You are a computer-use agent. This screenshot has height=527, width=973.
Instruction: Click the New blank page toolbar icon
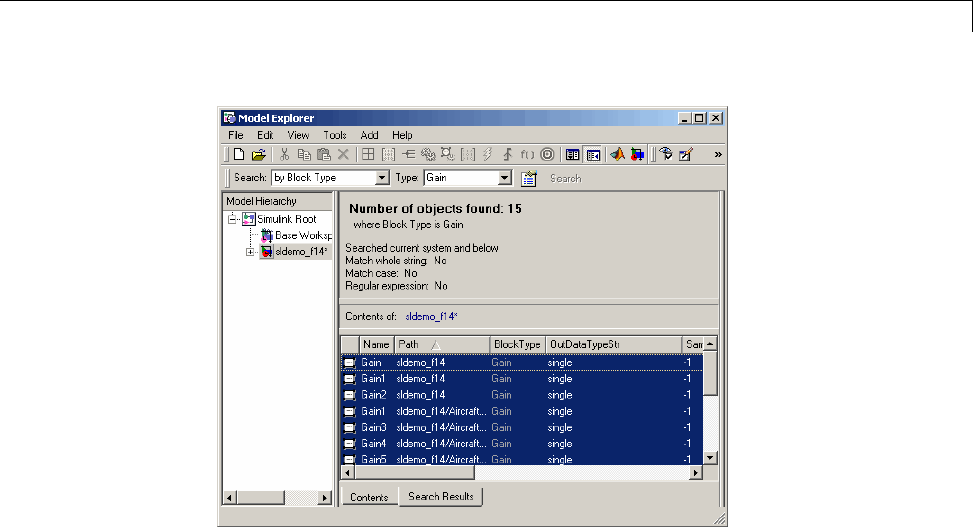pyautogui.click(x=239, y=155)
